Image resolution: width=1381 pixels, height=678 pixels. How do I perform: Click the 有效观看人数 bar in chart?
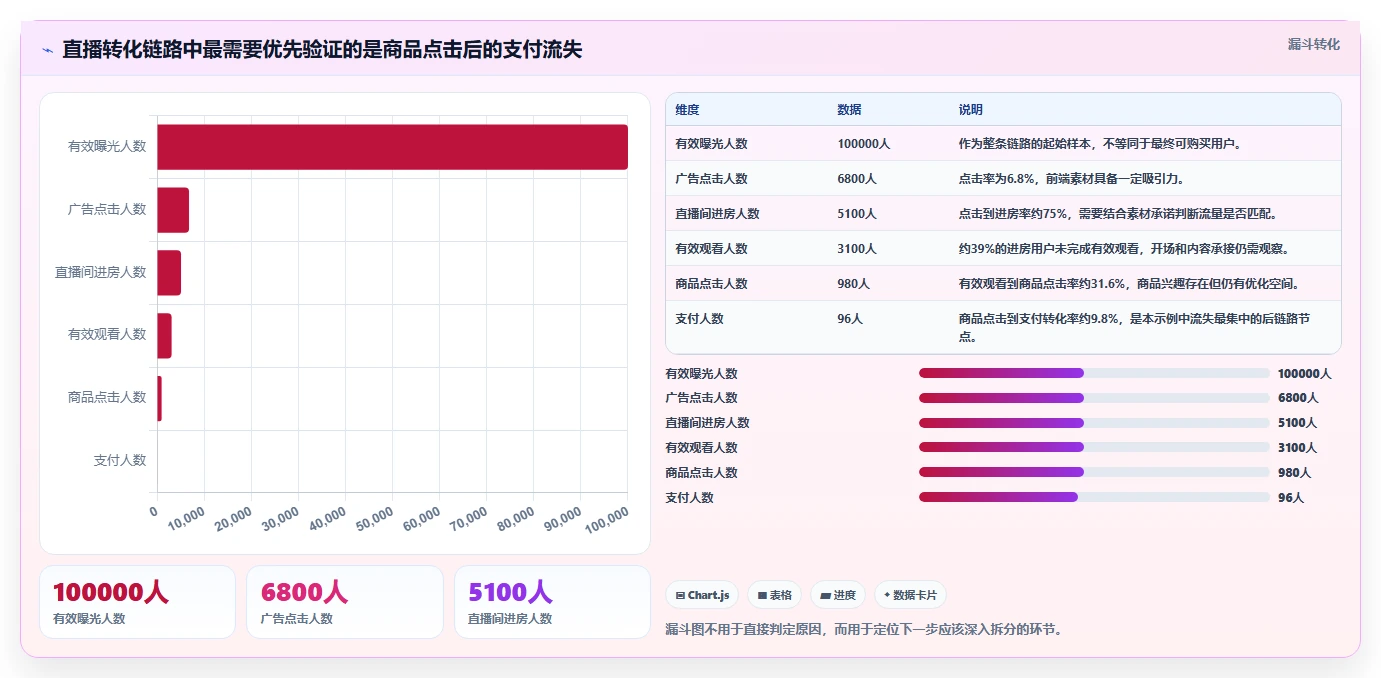pos(164,336)
